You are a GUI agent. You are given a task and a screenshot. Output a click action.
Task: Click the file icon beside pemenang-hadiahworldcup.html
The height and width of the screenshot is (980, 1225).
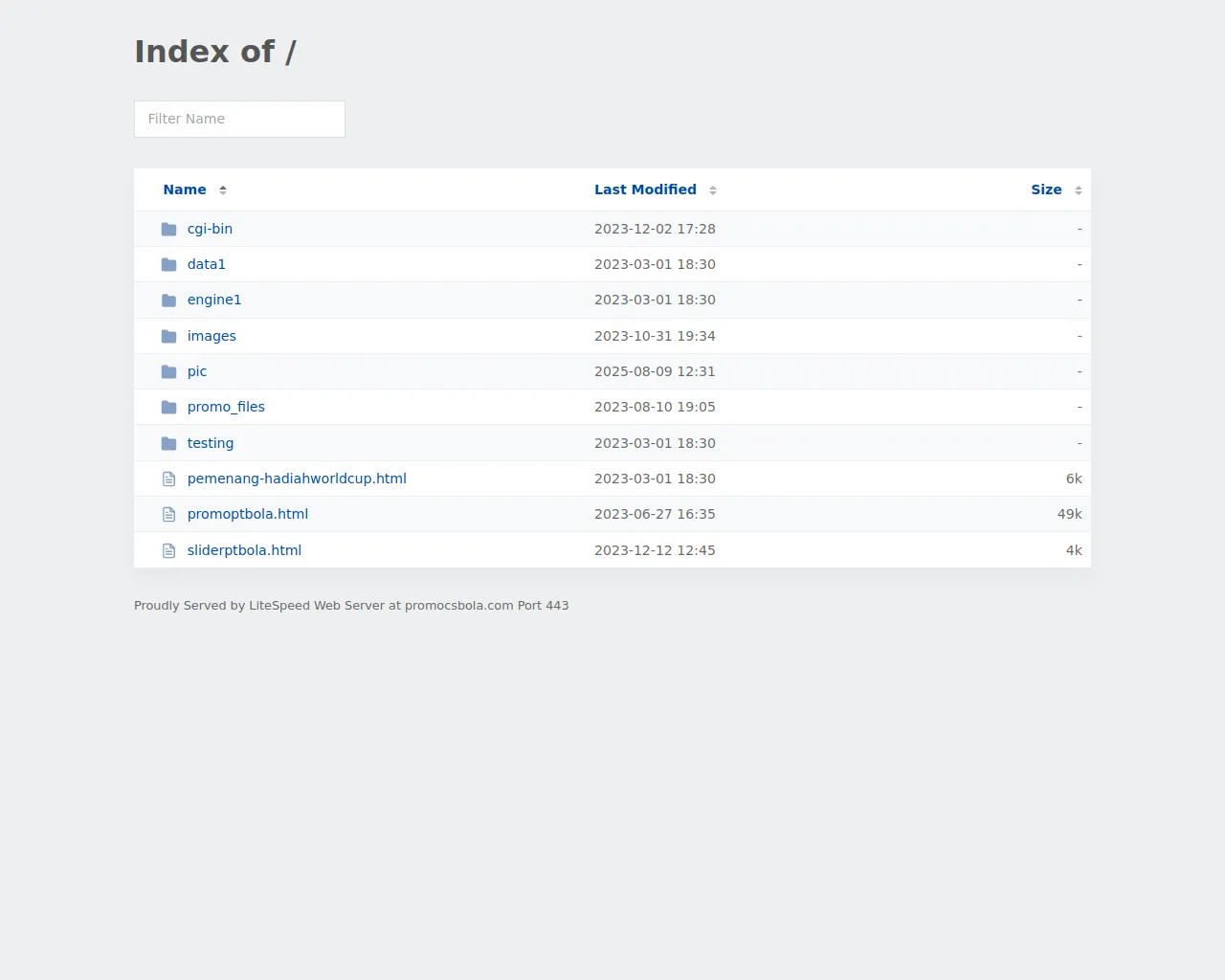[x=168, y=479]
